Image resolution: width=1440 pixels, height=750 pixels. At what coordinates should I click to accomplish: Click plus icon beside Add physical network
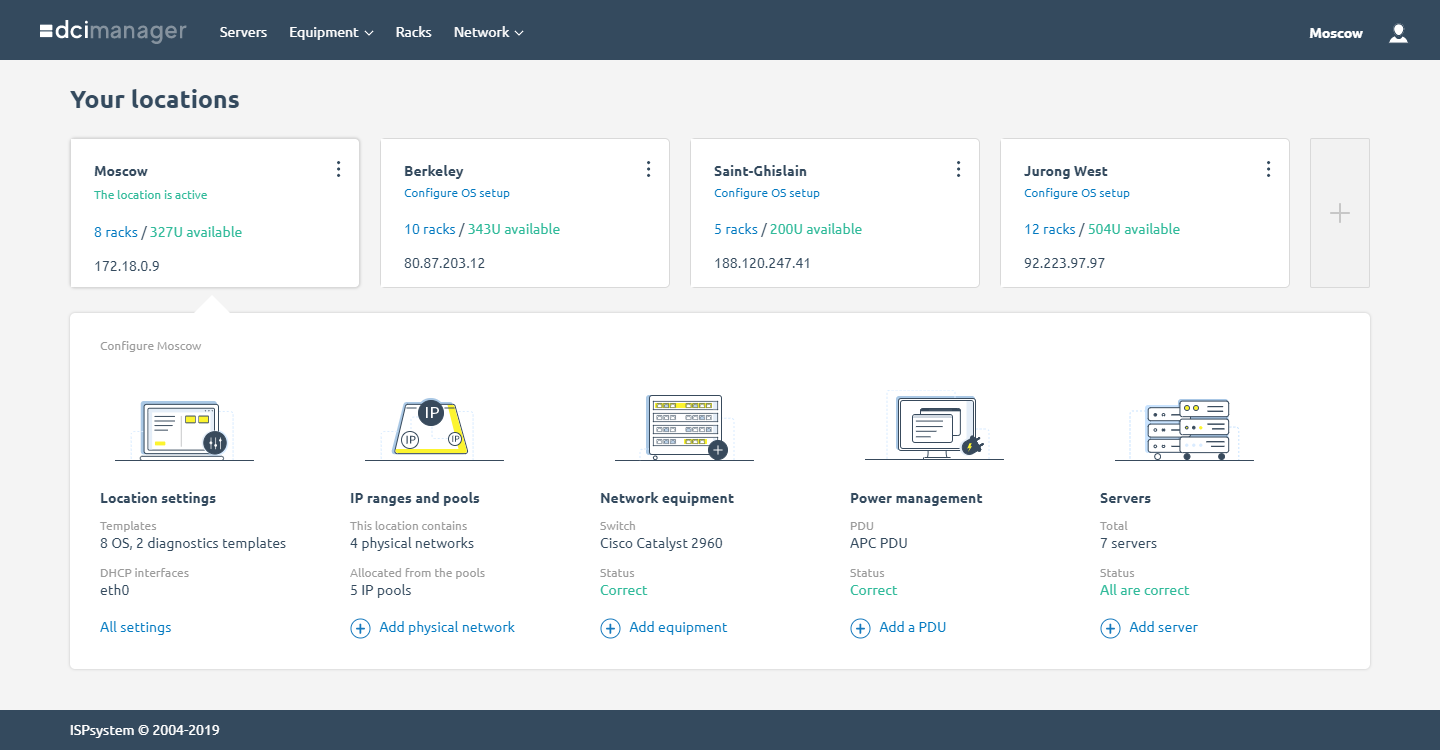tap(360, 628)
